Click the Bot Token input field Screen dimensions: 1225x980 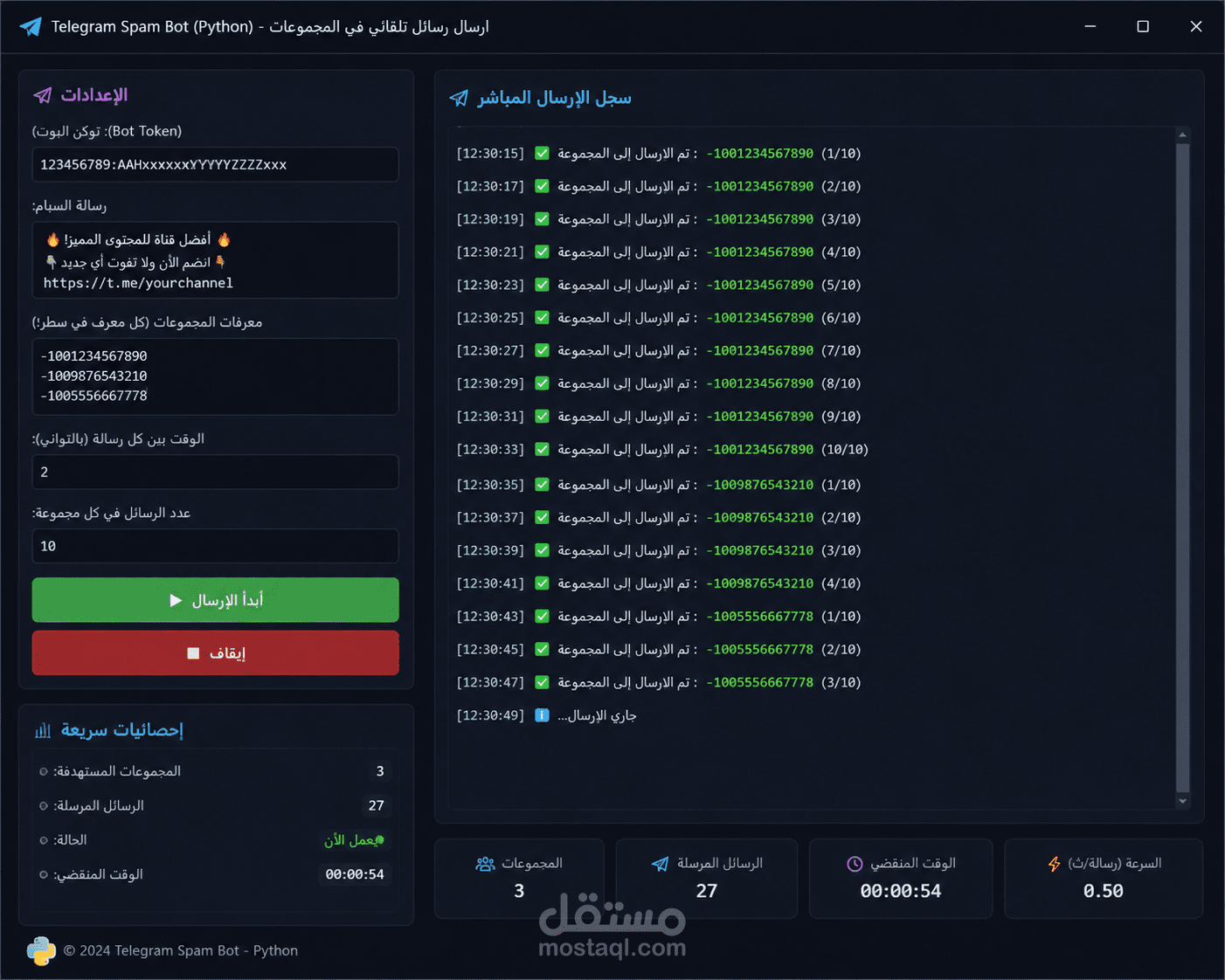(216, 164)
